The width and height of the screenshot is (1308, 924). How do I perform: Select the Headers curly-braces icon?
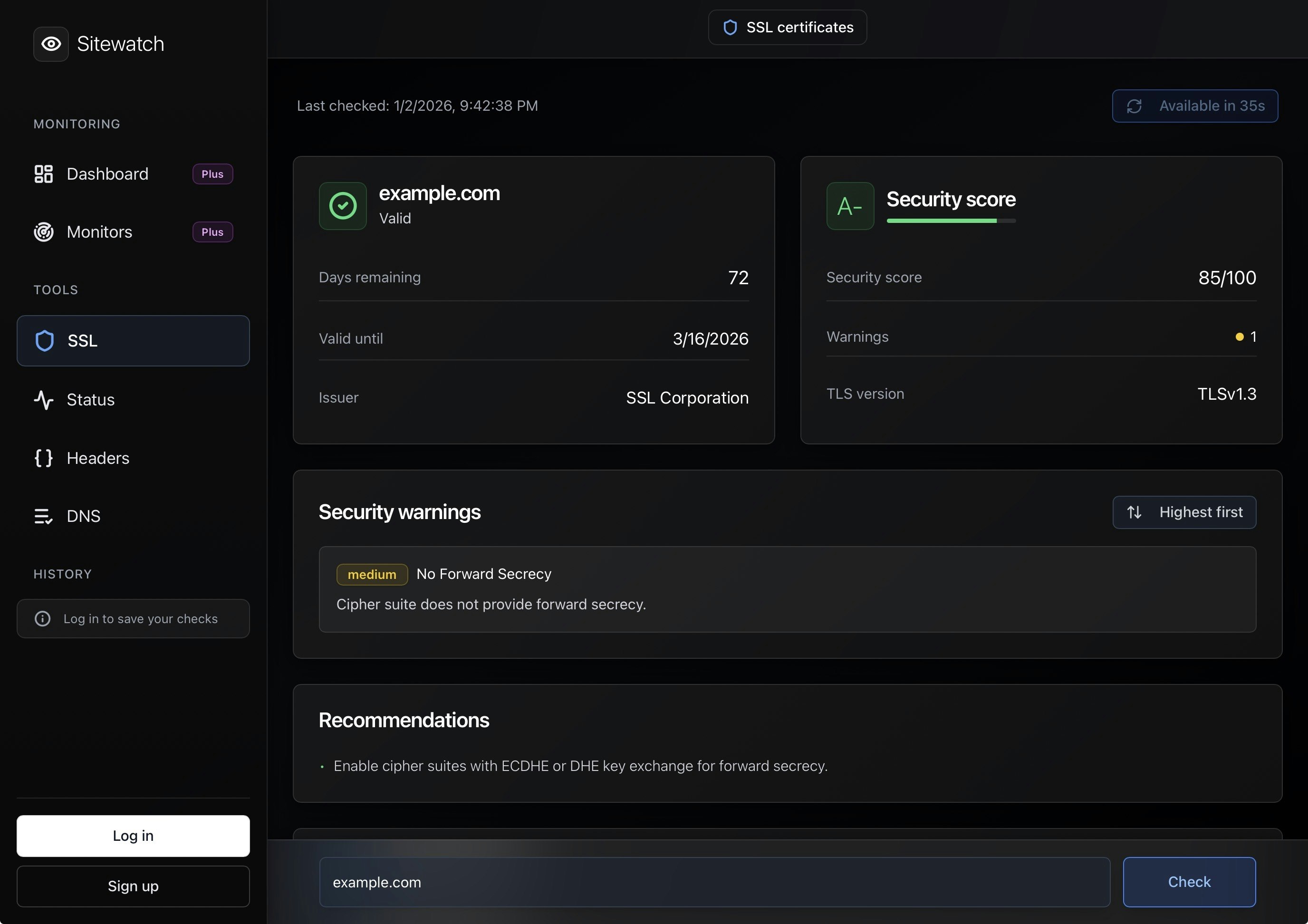pos(43,458)
